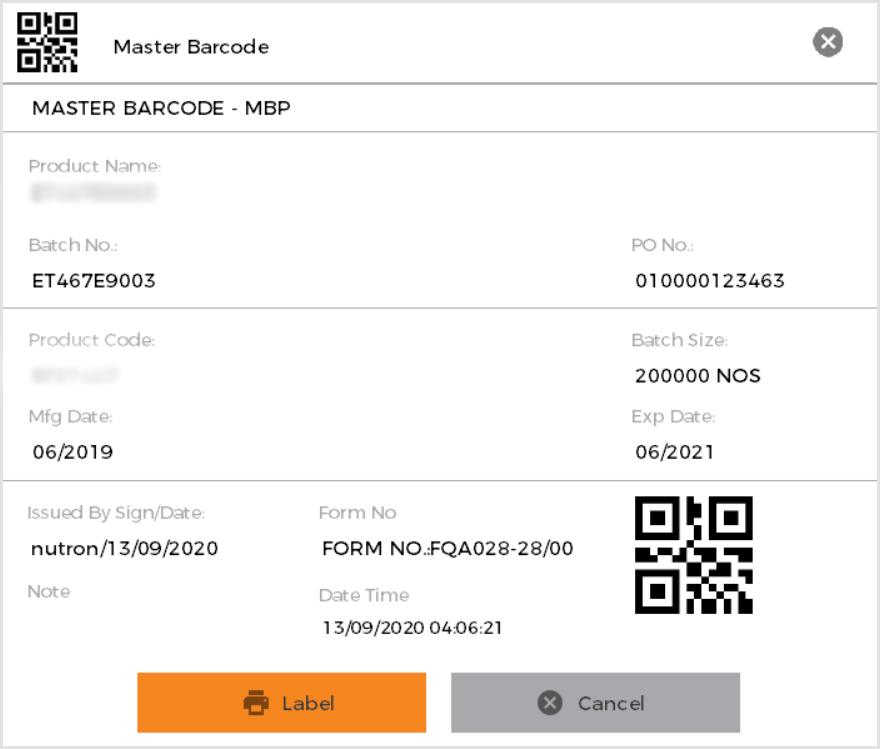Image resolution: width=880 pixels, height=749 pixels.
Task: Select the Batch Size field showing 200000 NOS
Action: (697, 376)
